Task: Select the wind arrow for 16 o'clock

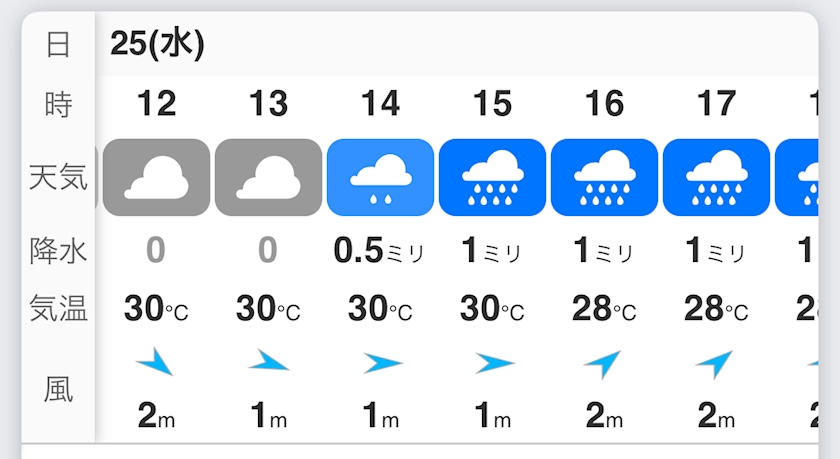Action: coord(604,364)
